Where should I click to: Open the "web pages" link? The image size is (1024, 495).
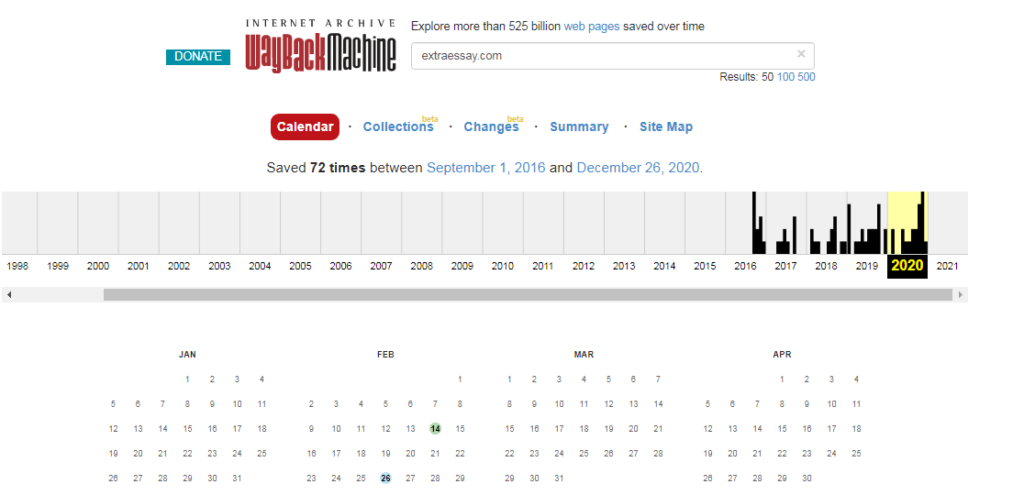pos(592,27)
